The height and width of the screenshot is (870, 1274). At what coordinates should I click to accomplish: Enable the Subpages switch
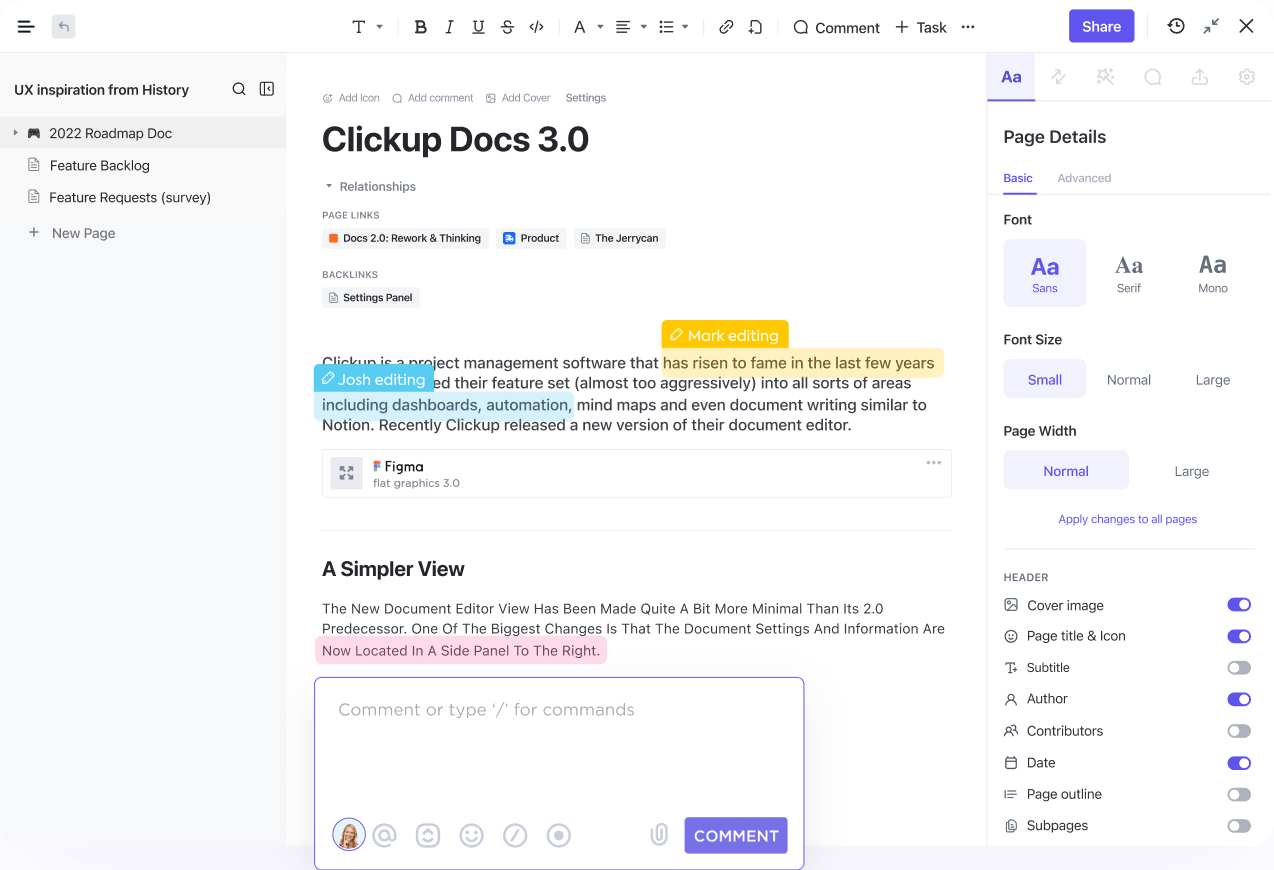1239,826
